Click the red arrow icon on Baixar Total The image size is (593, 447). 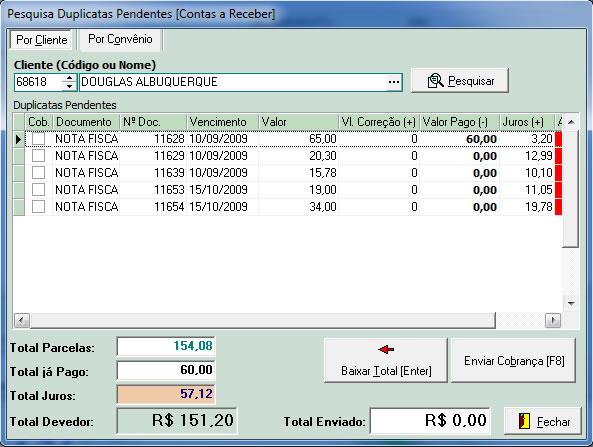(x=386, y=349)
